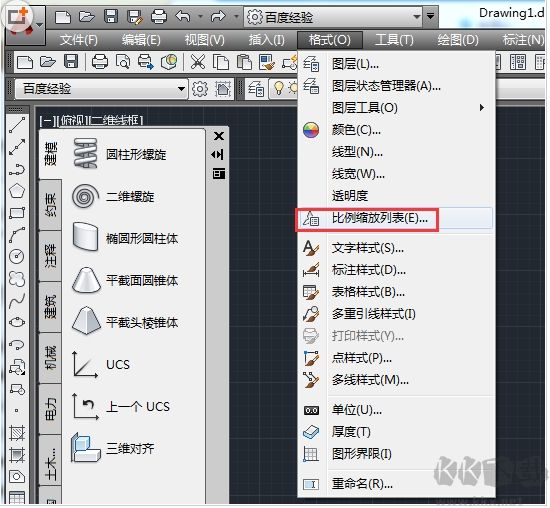Open the 绘图(D) menu
The image size is (550, 508).
click(x=458, y=40)
